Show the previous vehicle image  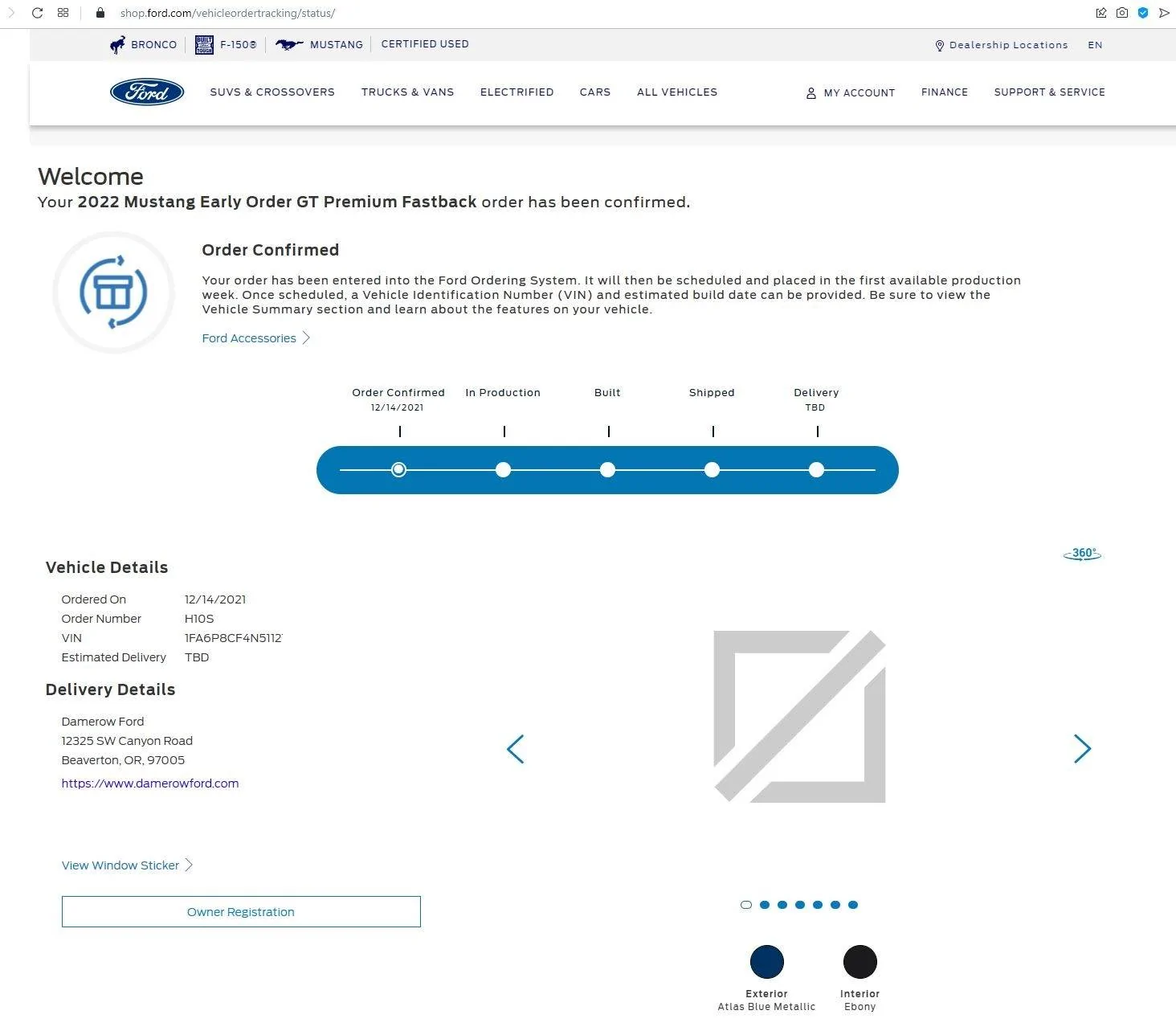coord(516,749)
